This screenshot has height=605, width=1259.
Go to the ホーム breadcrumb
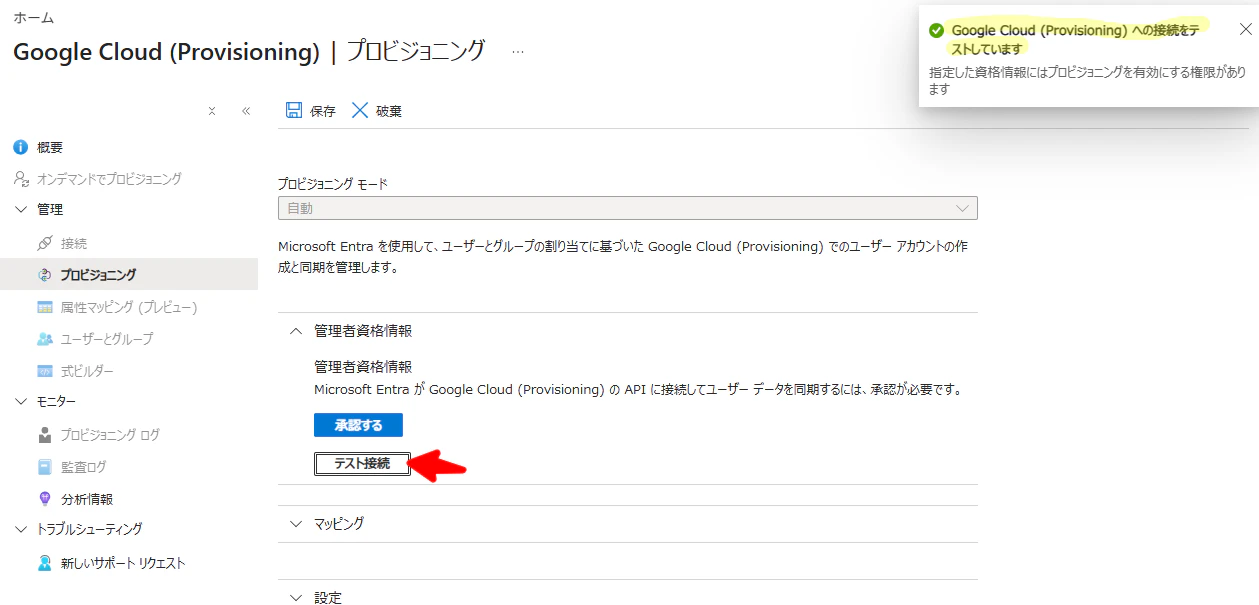click(34, 18)
